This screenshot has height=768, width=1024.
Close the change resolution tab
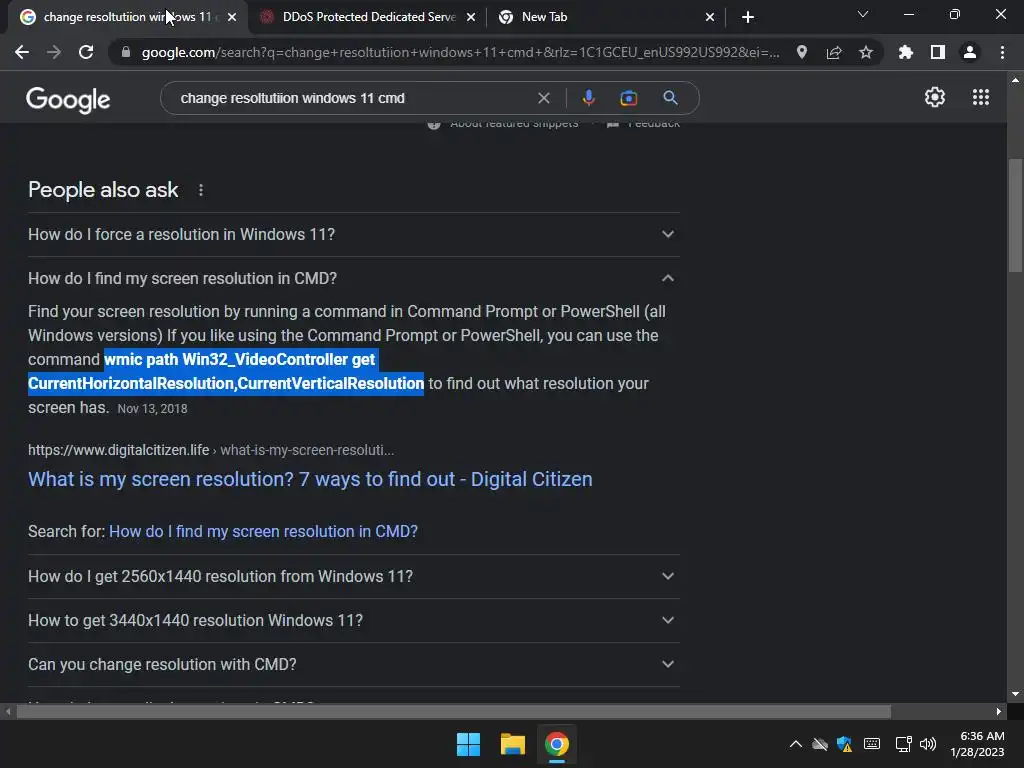(232, 18)
